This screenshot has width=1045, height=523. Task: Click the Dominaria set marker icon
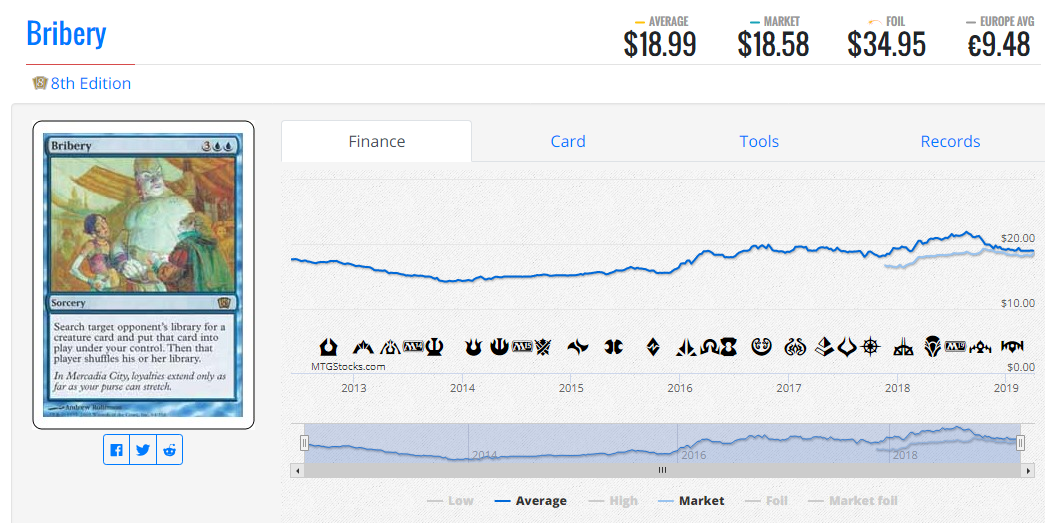coord(932,347)
